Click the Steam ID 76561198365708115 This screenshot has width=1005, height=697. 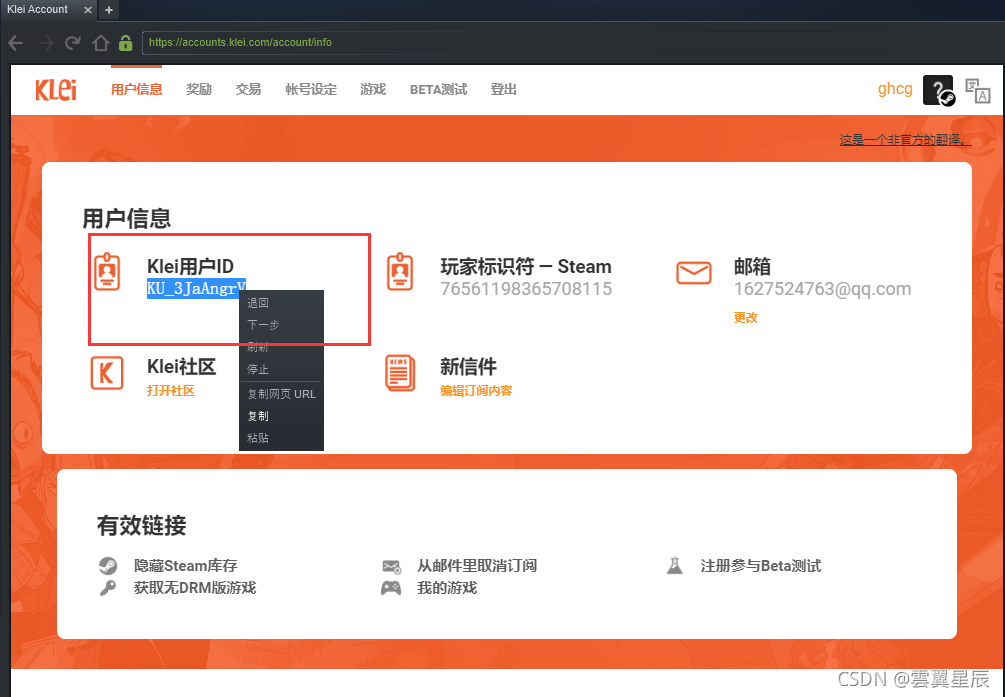pyautogui.click(x=526, y=289)
